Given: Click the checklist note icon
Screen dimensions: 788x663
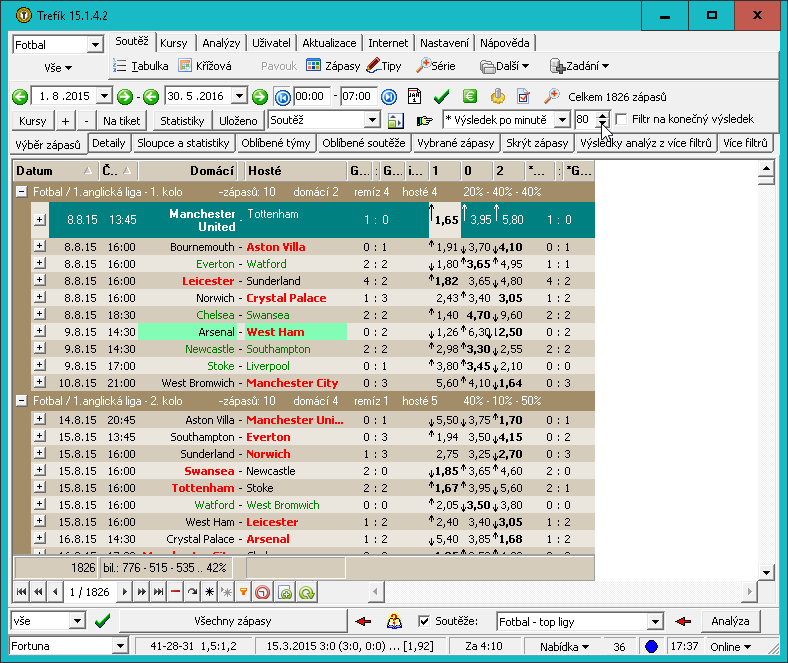Looking at the screenshot, I should pos(524,96).
